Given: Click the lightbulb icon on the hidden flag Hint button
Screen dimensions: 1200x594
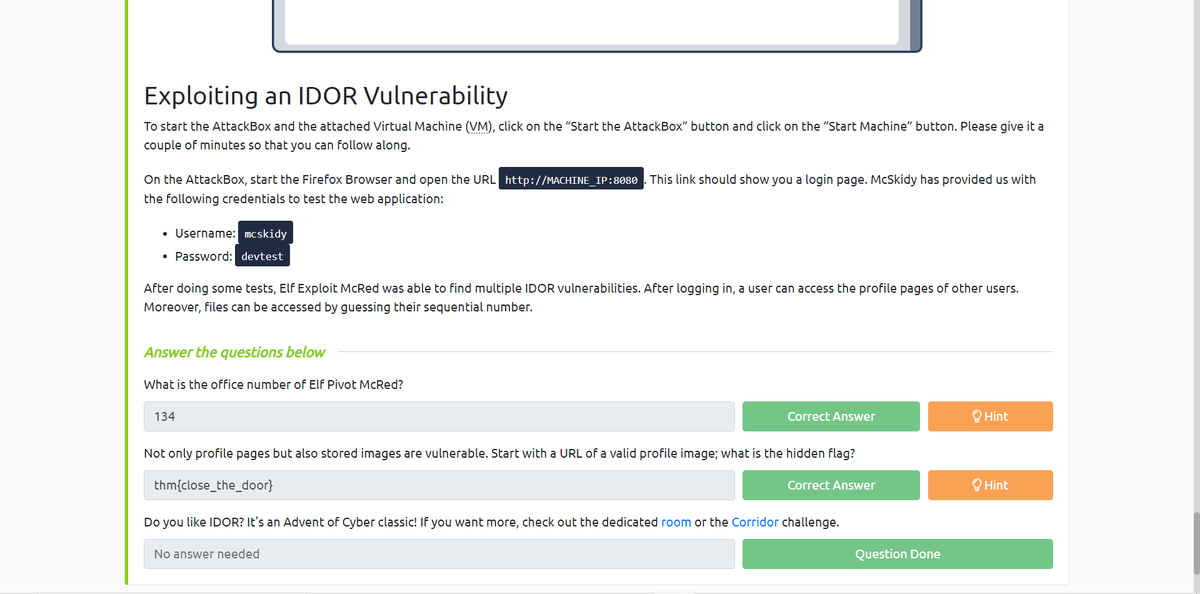Looking at the screenshot, I should click(977, 485).
